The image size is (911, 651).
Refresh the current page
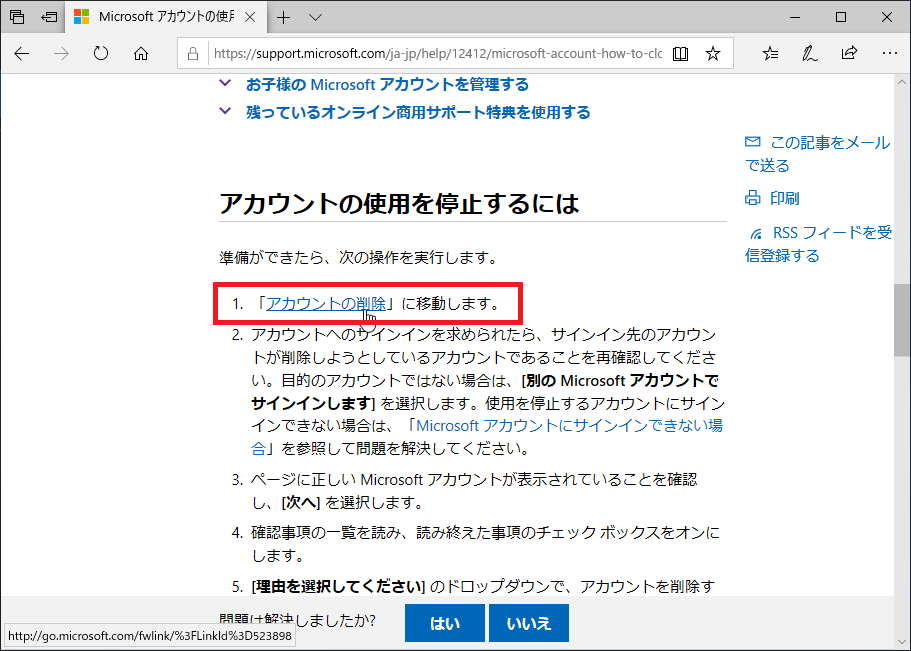pyautogui.click(x=101, y=54)
